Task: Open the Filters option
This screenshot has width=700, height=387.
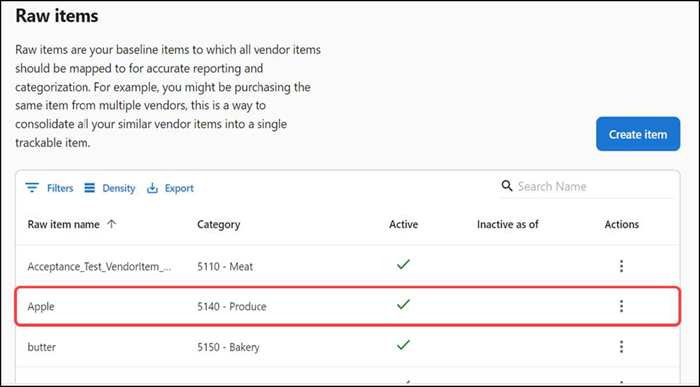Action: click(49, 188)
